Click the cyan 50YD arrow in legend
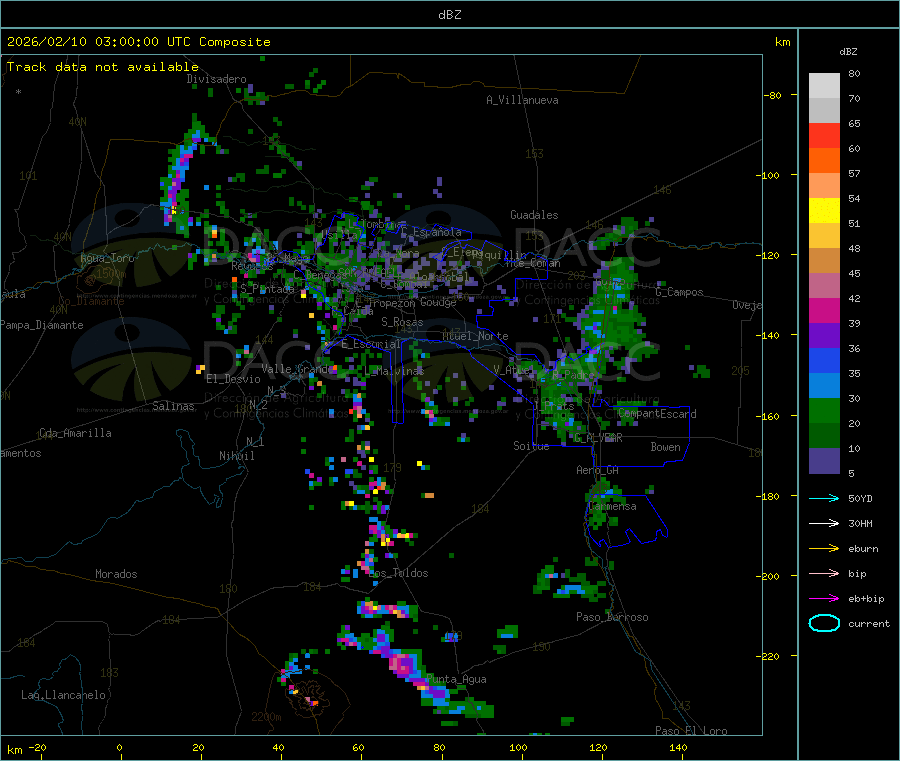Viewport: 900px width, 761px height. click(824, 498)
